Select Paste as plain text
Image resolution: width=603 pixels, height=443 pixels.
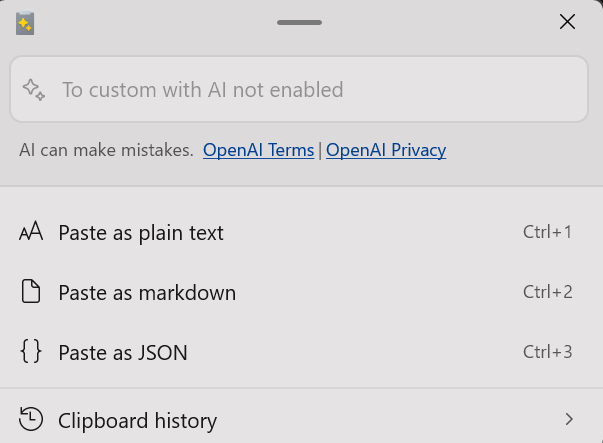click(302, 232)
